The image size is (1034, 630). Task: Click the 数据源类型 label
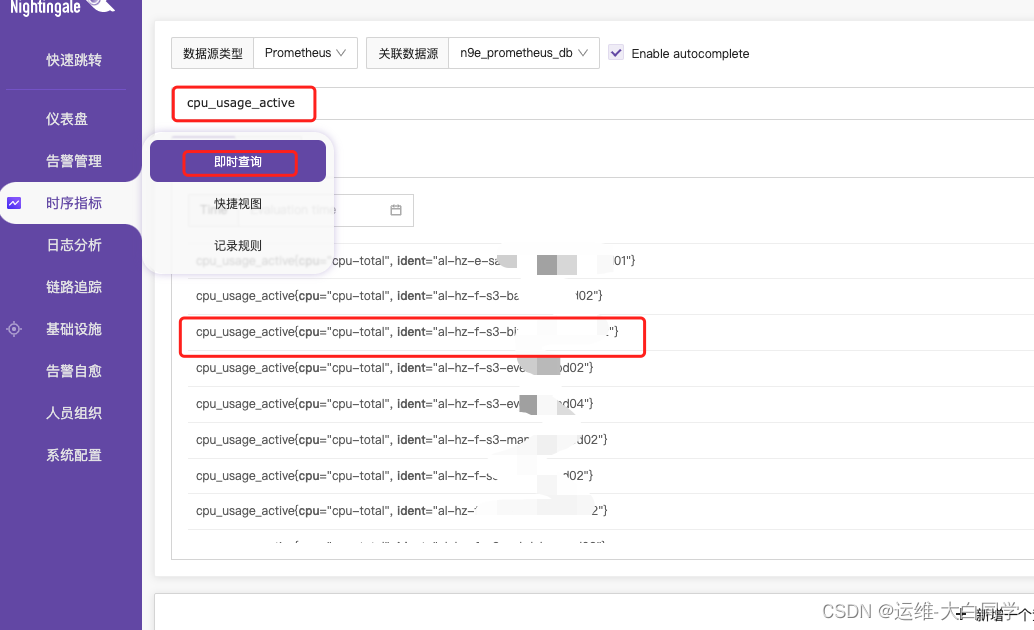(x=213, y=53)
